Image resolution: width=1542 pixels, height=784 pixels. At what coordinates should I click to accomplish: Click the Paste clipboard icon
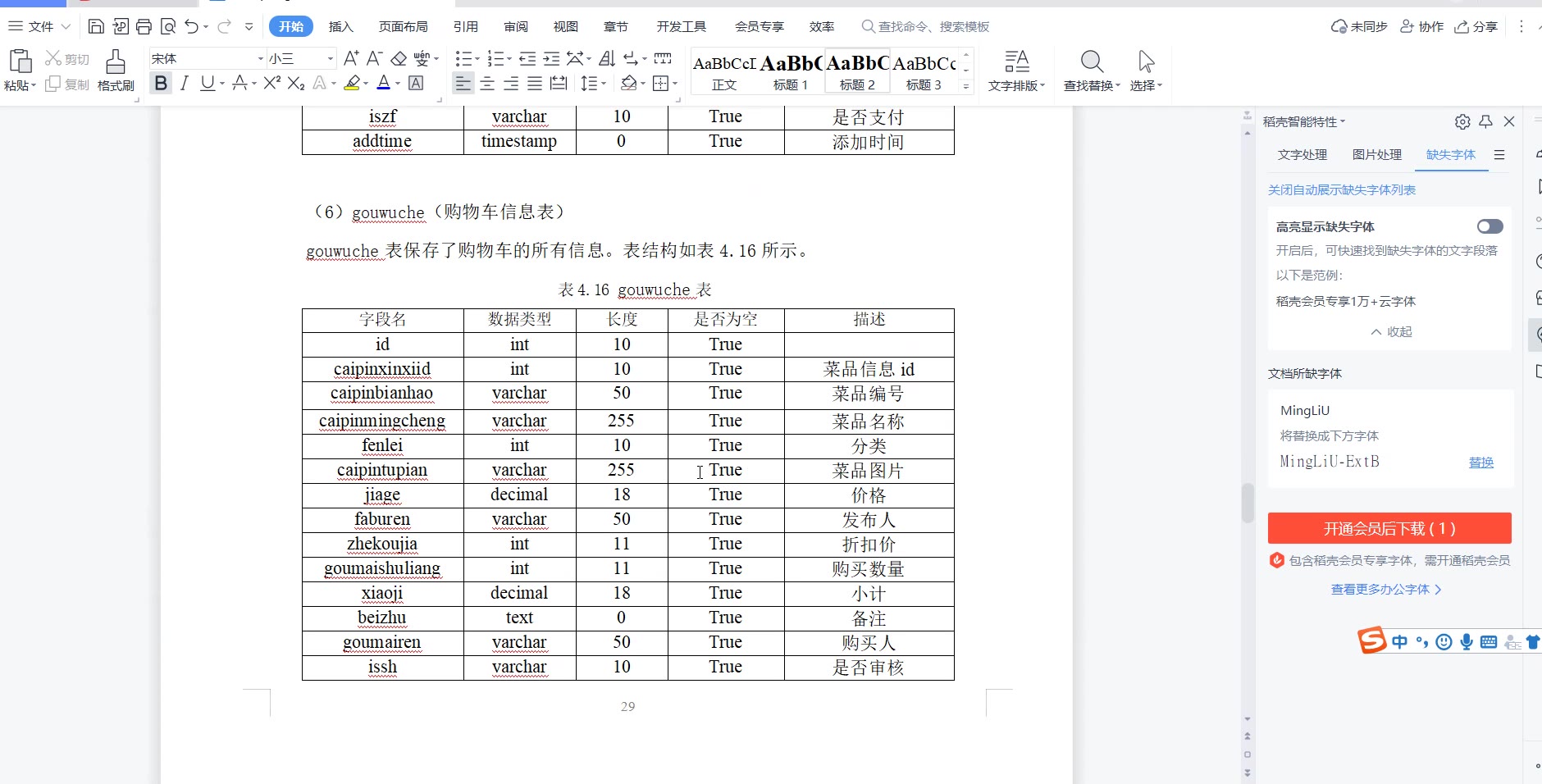20,62
